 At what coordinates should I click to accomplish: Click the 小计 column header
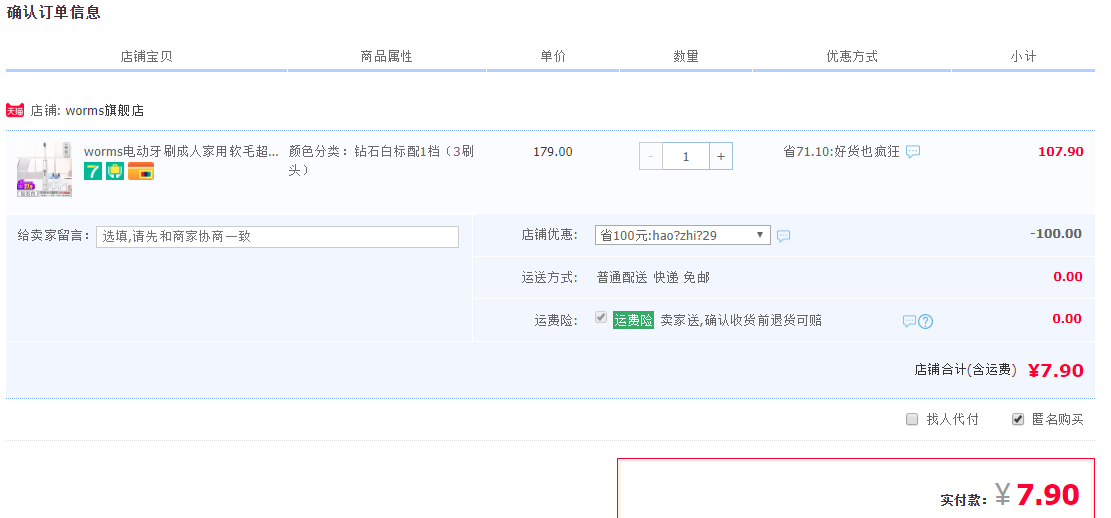coord(1023,57)
